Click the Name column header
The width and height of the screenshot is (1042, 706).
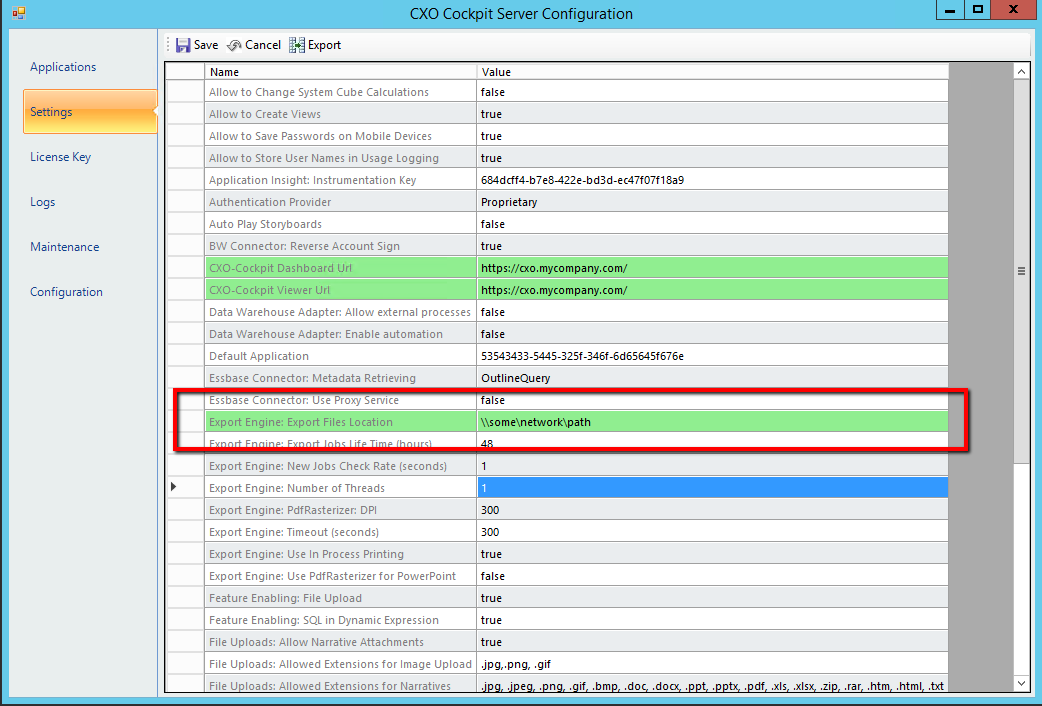tap(340, 72)
